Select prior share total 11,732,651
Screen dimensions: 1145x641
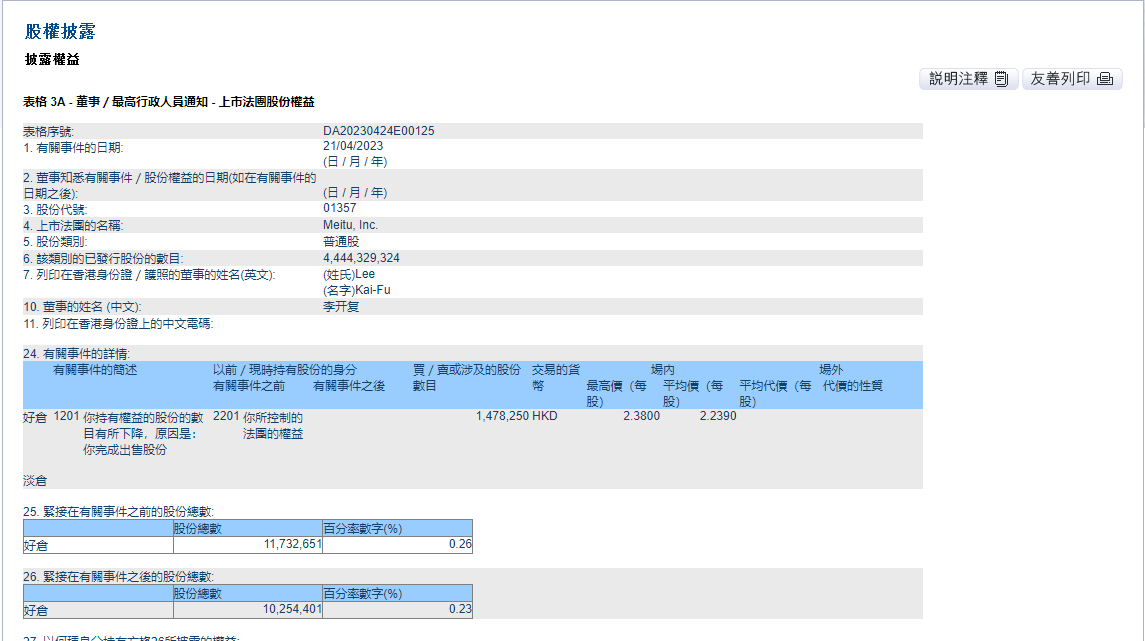click(x=293, y=544)
